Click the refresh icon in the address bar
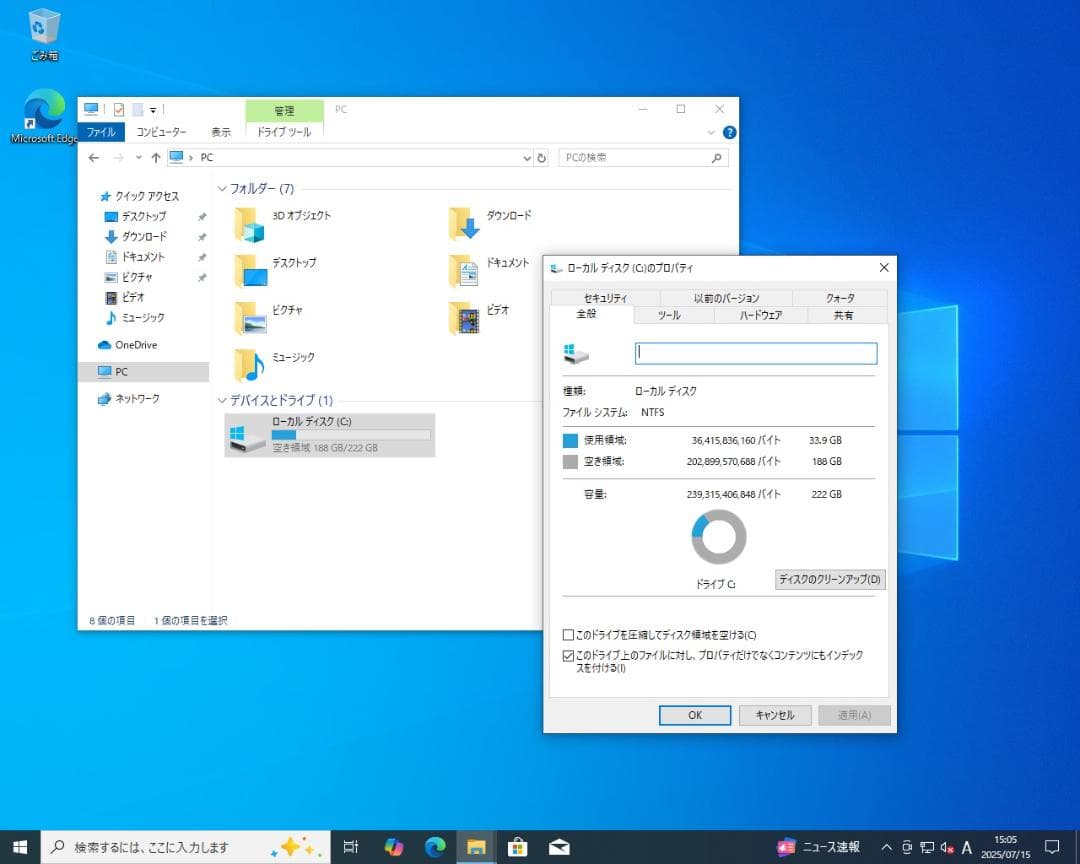 coord(541,157)
